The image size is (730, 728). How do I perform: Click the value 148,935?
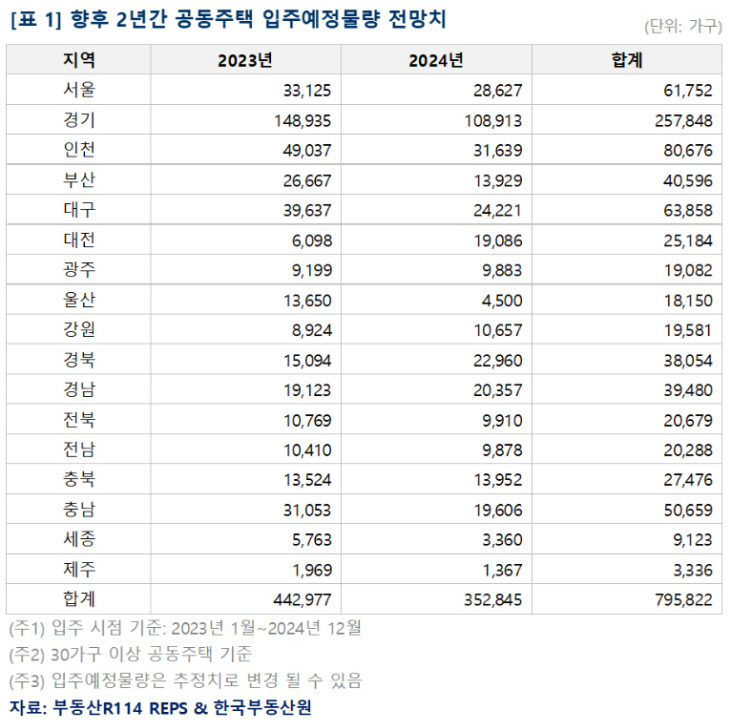(303, 121)
